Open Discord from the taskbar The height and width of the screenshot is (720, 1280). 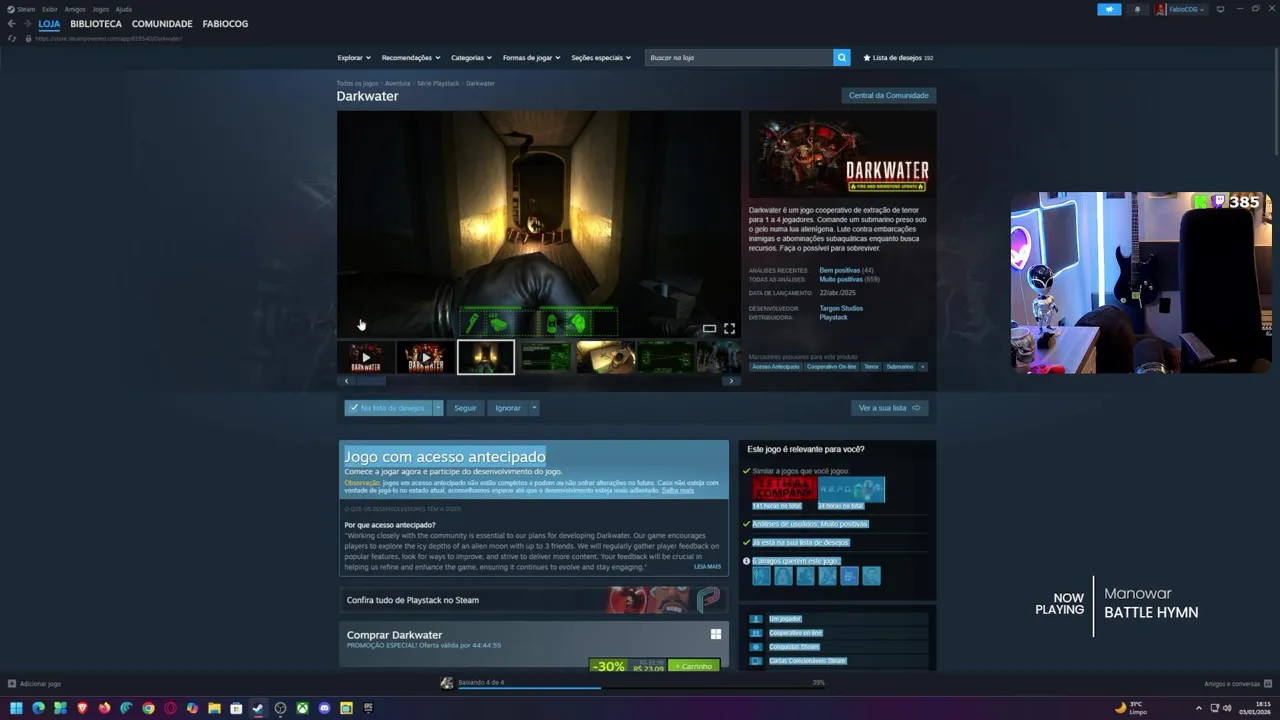tap(324, 708)
